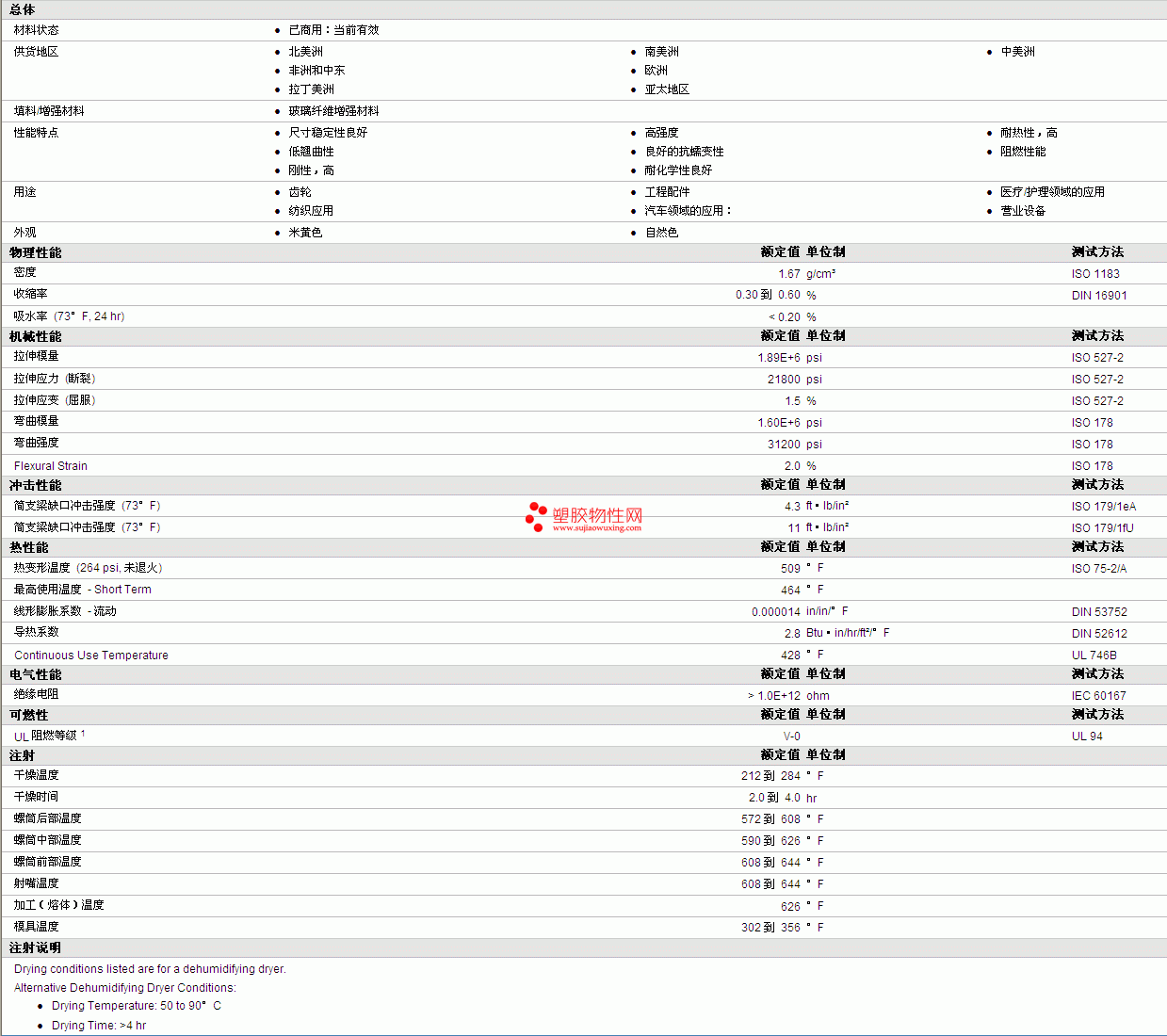Select the tensile stress value "21800"
1167x1036 pixels.
pos(784,380)
